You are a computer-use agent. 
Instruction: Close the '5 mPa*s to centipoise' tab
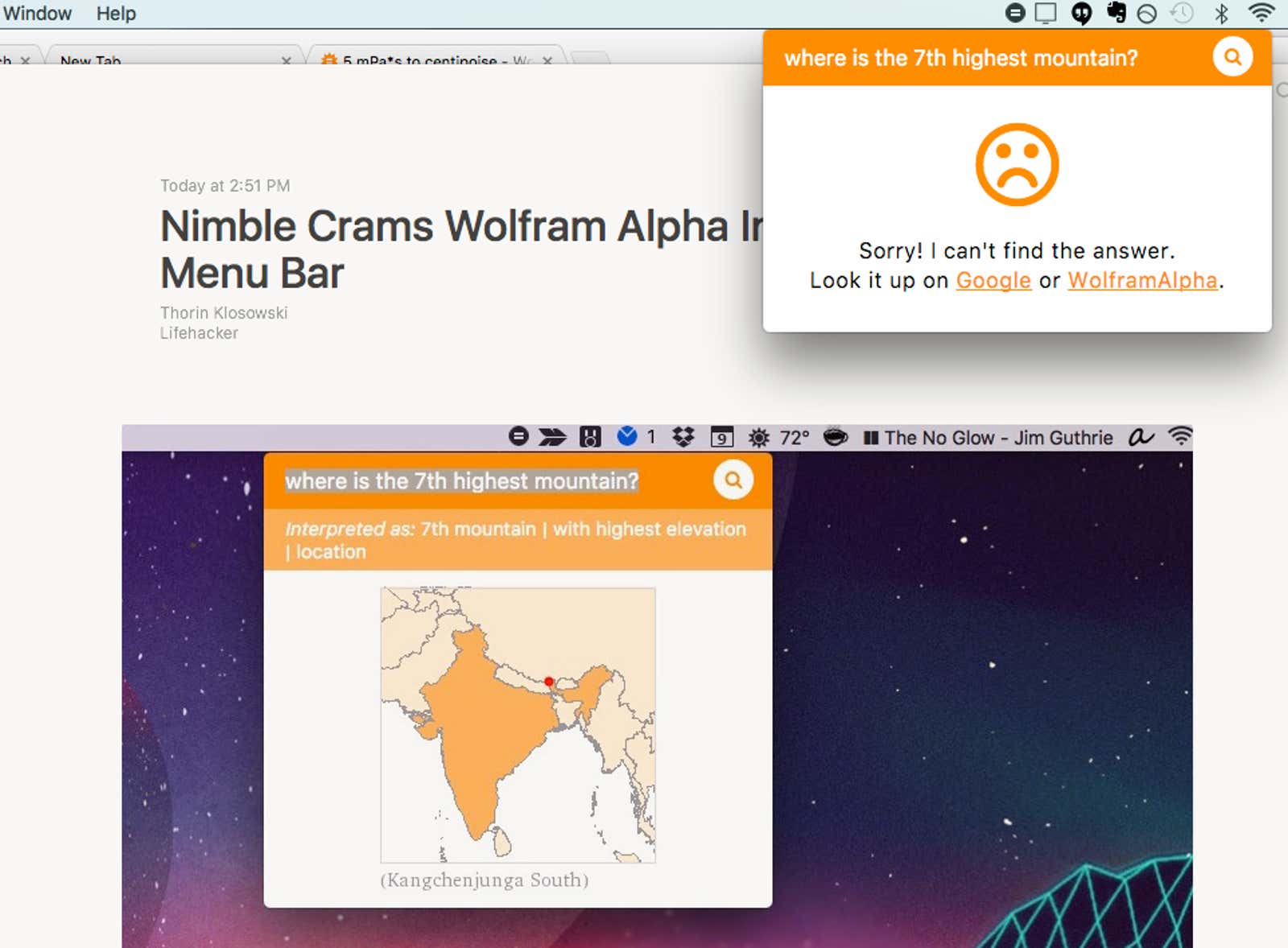coord(547,60)
